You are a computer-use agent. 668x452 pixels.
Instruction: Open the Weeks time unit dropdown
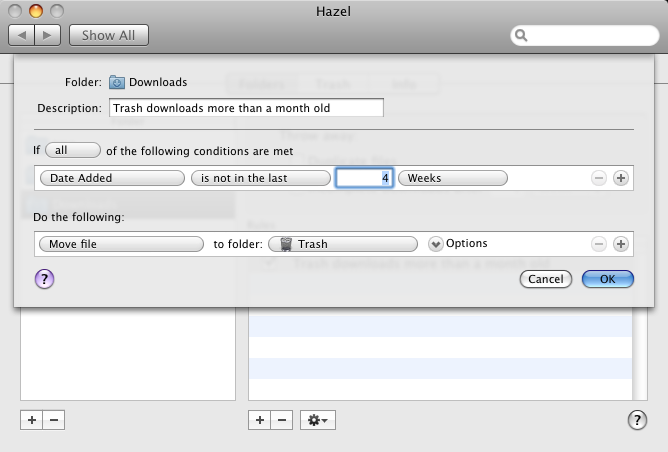coord(453,178)
